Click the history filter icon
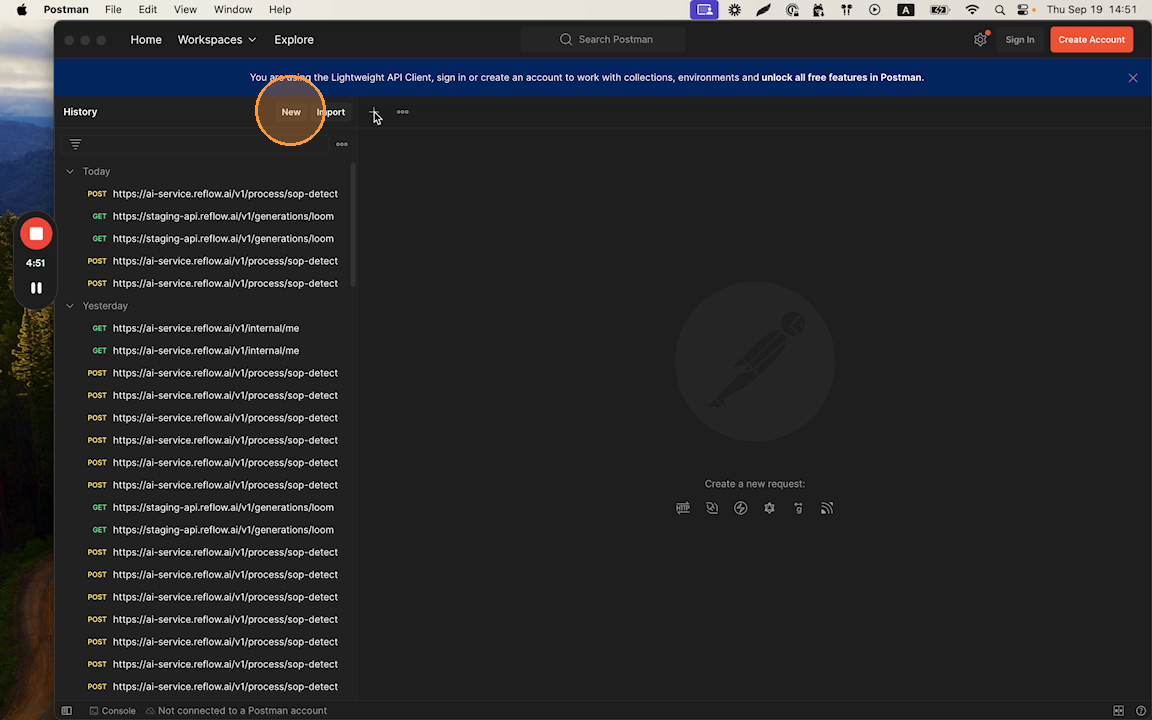 pyautogui.click(x=75, y=144)
